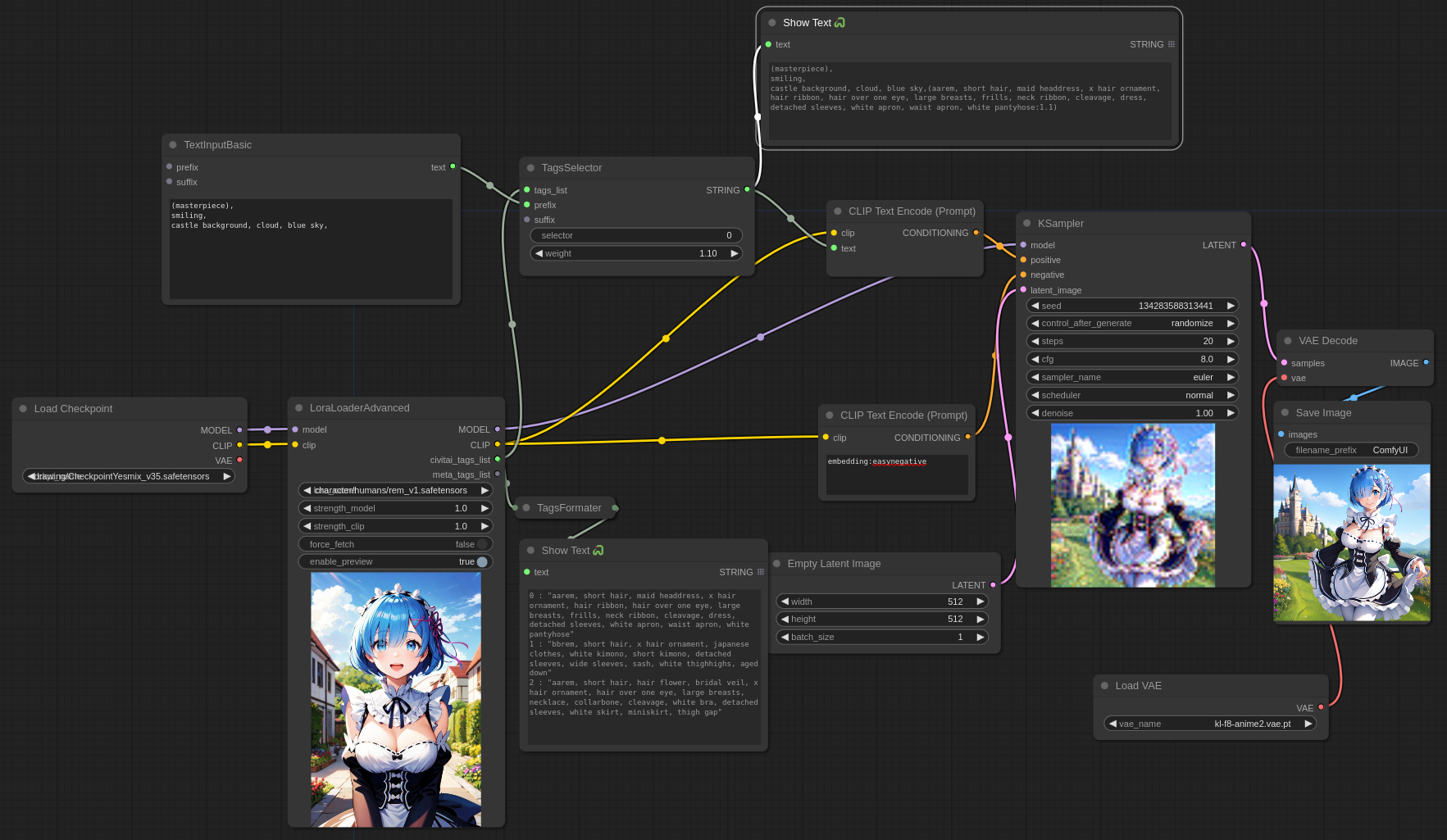
Task: Increase the KSampler steps with the right arrow
Action: 1231,341
